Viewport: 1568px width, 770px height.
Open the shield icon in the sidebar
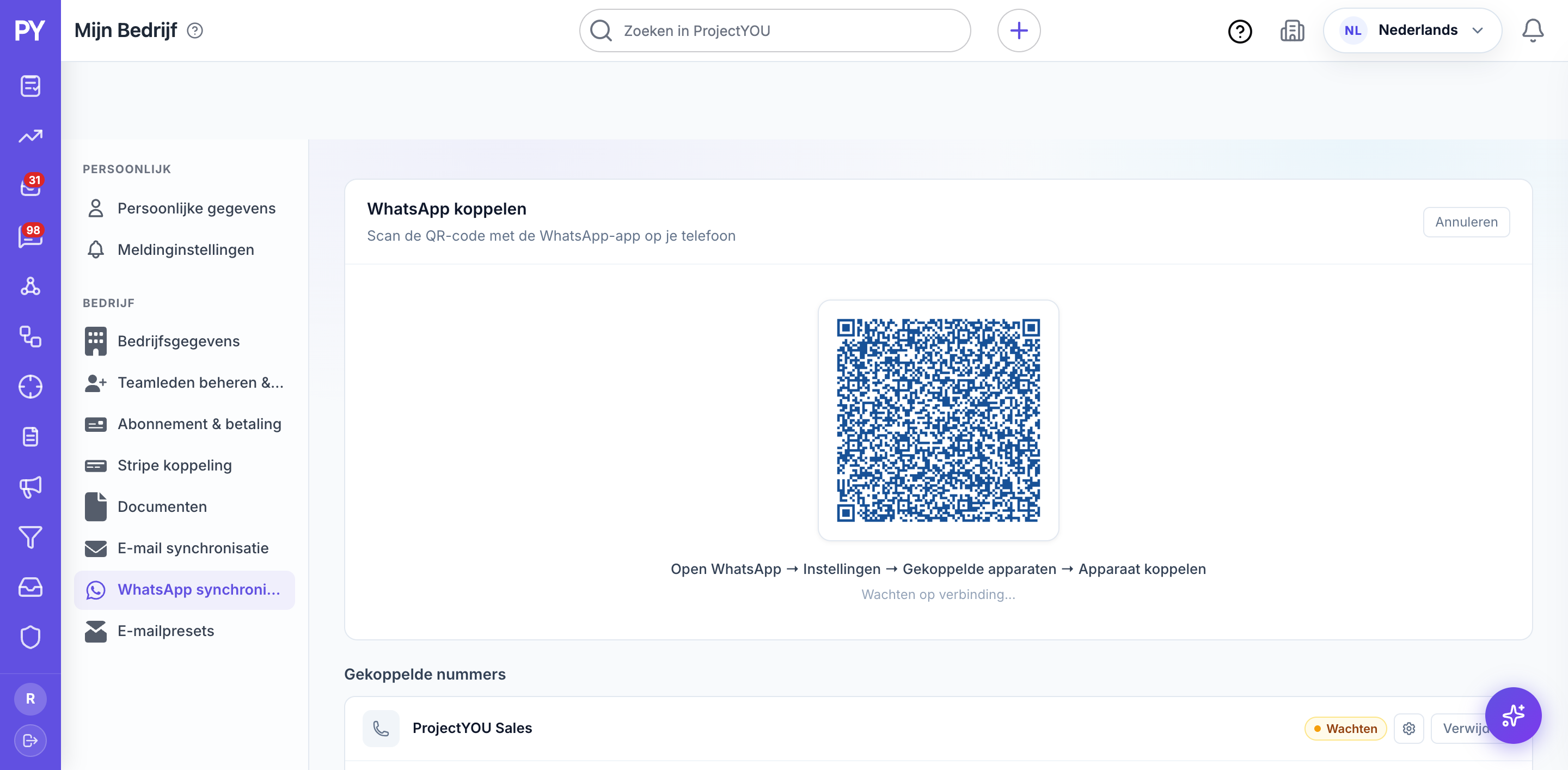[30, 637]
